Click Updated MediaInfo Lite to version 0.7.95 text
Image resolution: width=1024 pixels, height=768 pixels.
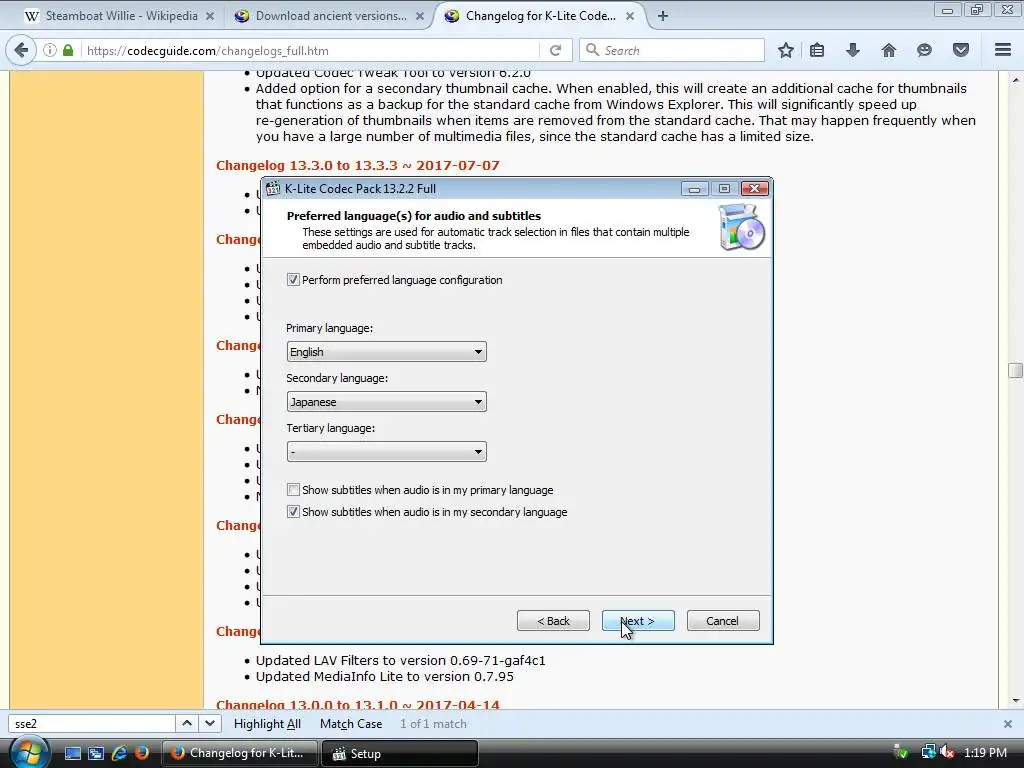point(385,677)
